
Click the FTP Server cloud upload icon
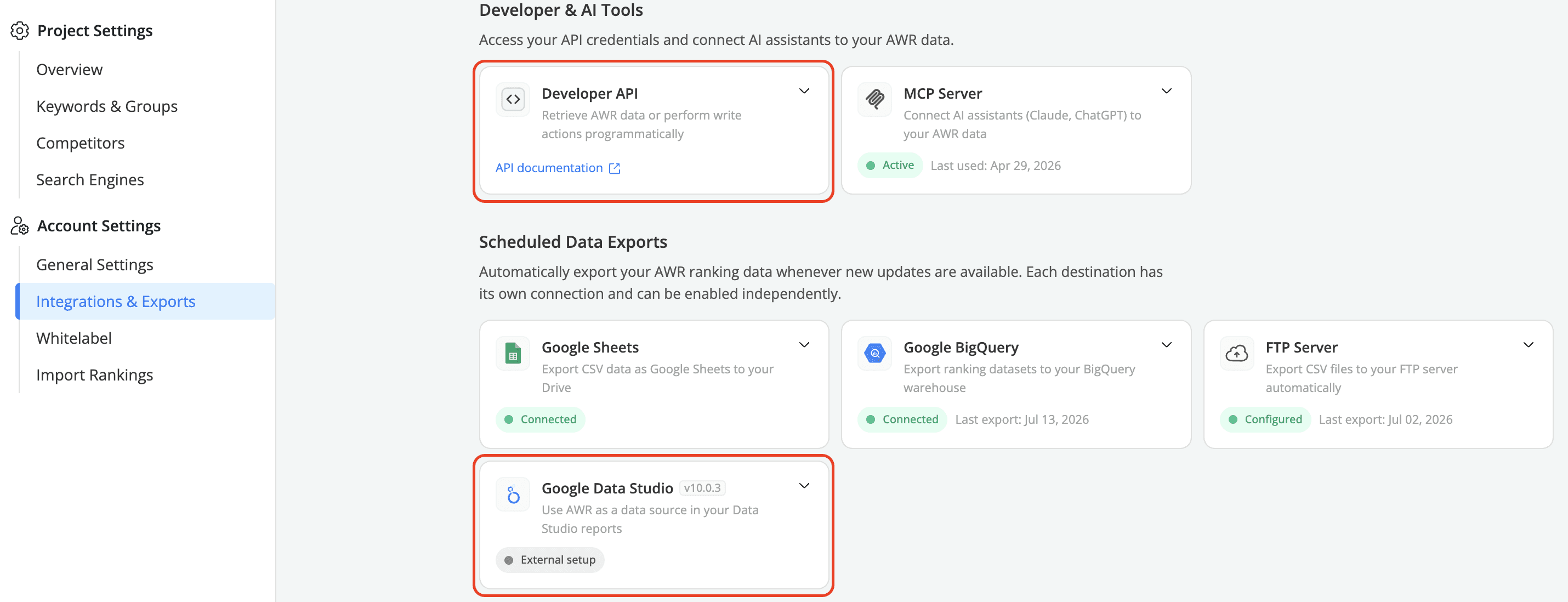(x=1237, y=353)
